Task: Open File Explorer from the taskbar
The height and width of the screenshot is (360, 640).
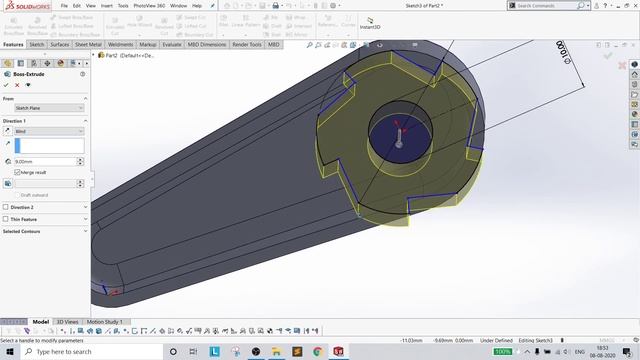Action: click(x=276, y=351)
